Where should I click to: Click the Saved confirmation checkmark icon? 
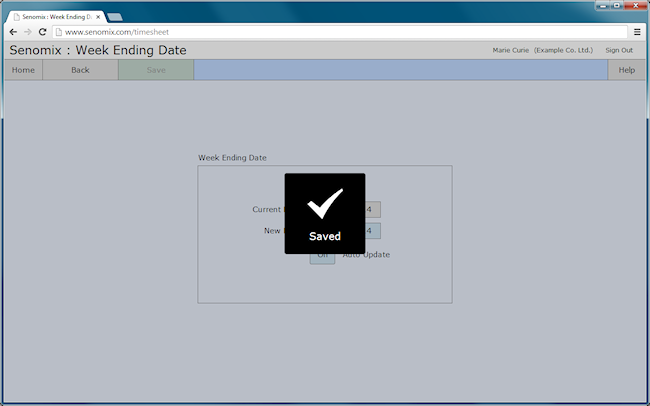[325, 203]
